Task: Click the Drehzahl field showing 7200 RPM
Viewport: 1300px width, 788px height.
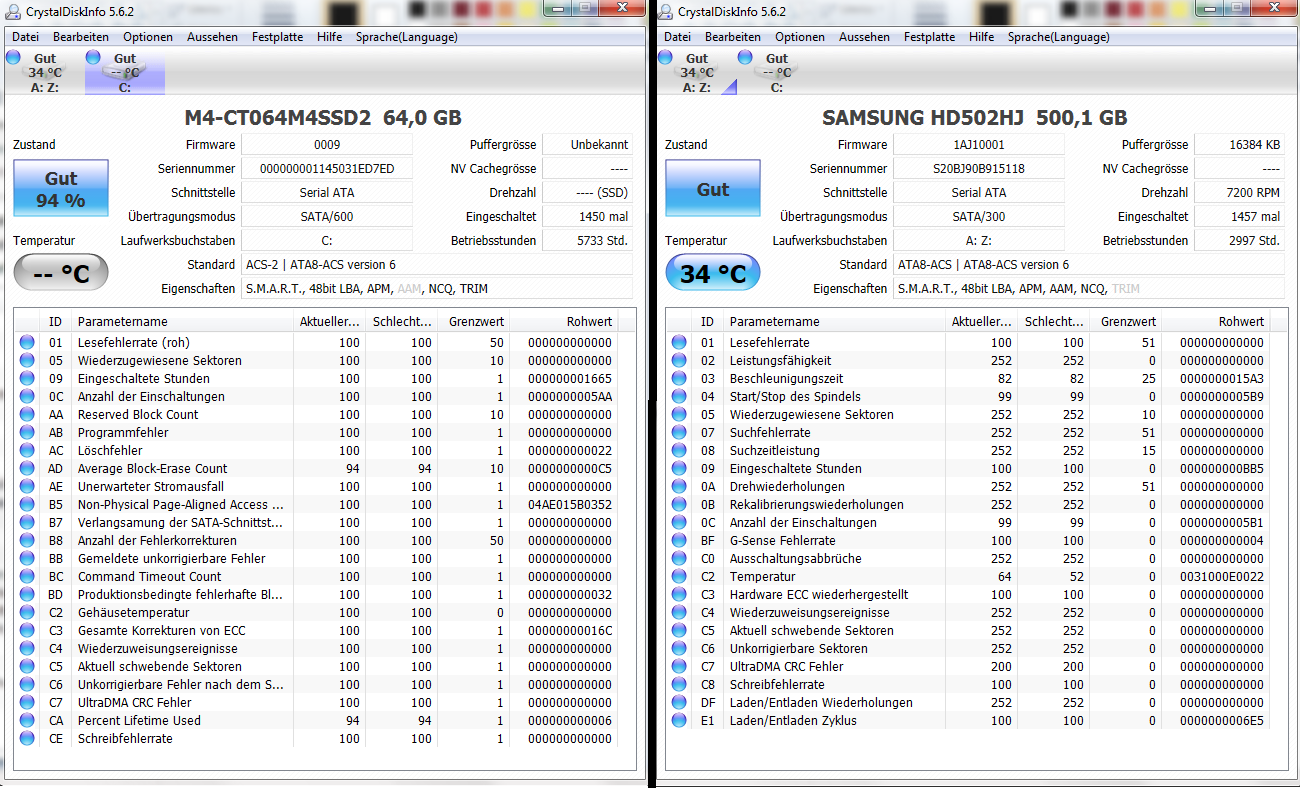Action: coord(1239,193)
